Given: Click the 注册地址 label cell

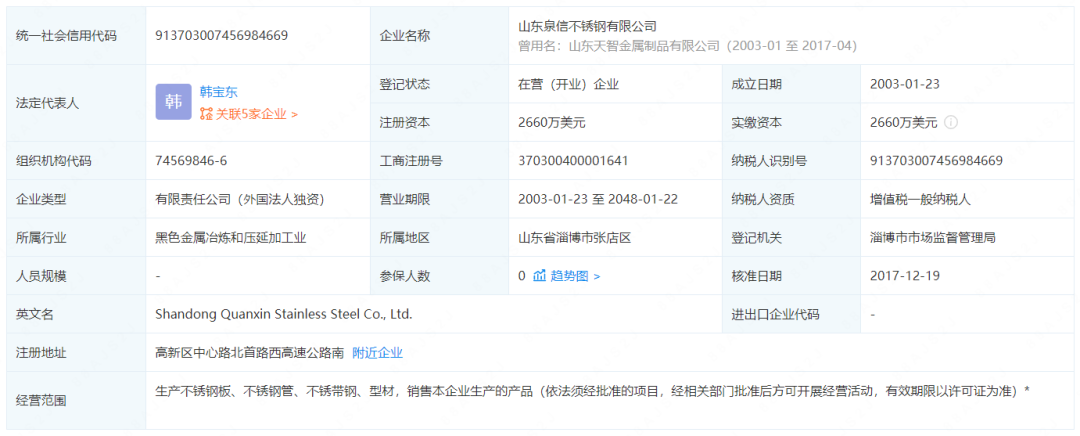Looking at the screenshot, I should [76, 353].
